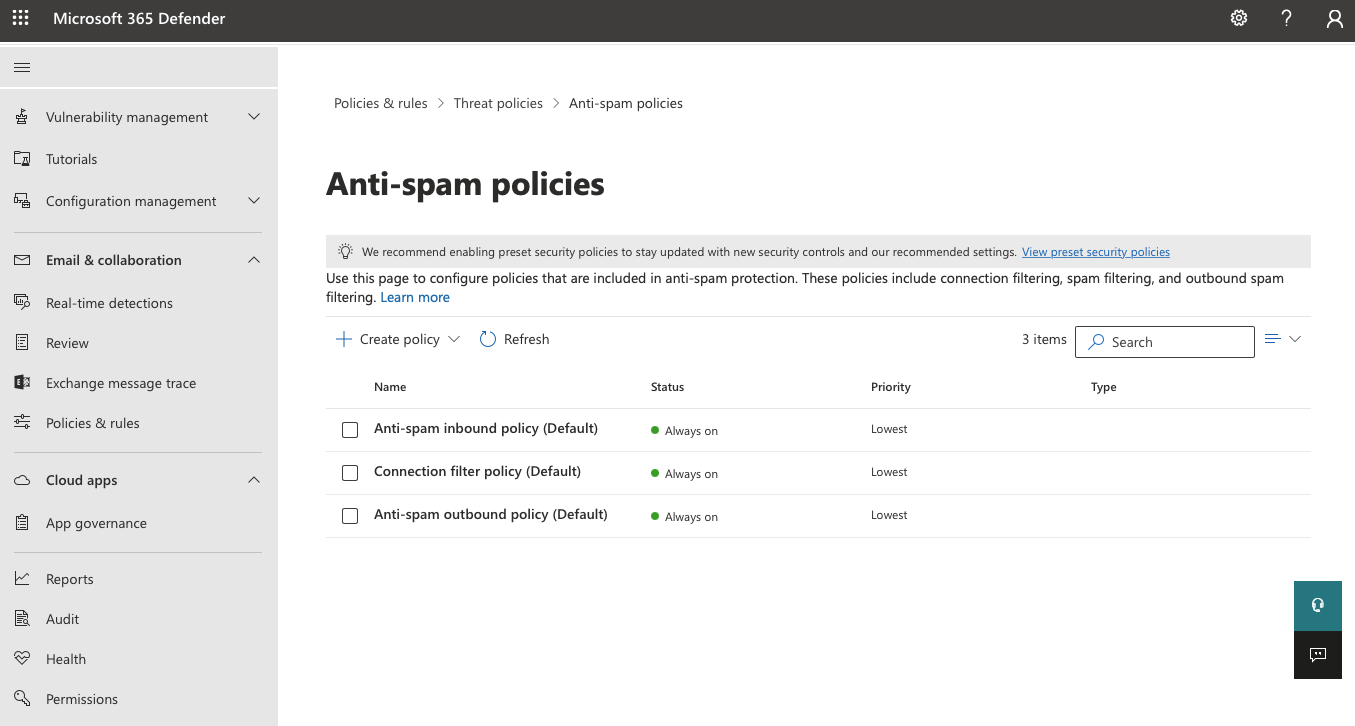Image resolution: width=1355 pixels, height=726 pixels.
Task: Click the Refresh icon in toolbar
Action: [x=488, y=339]
